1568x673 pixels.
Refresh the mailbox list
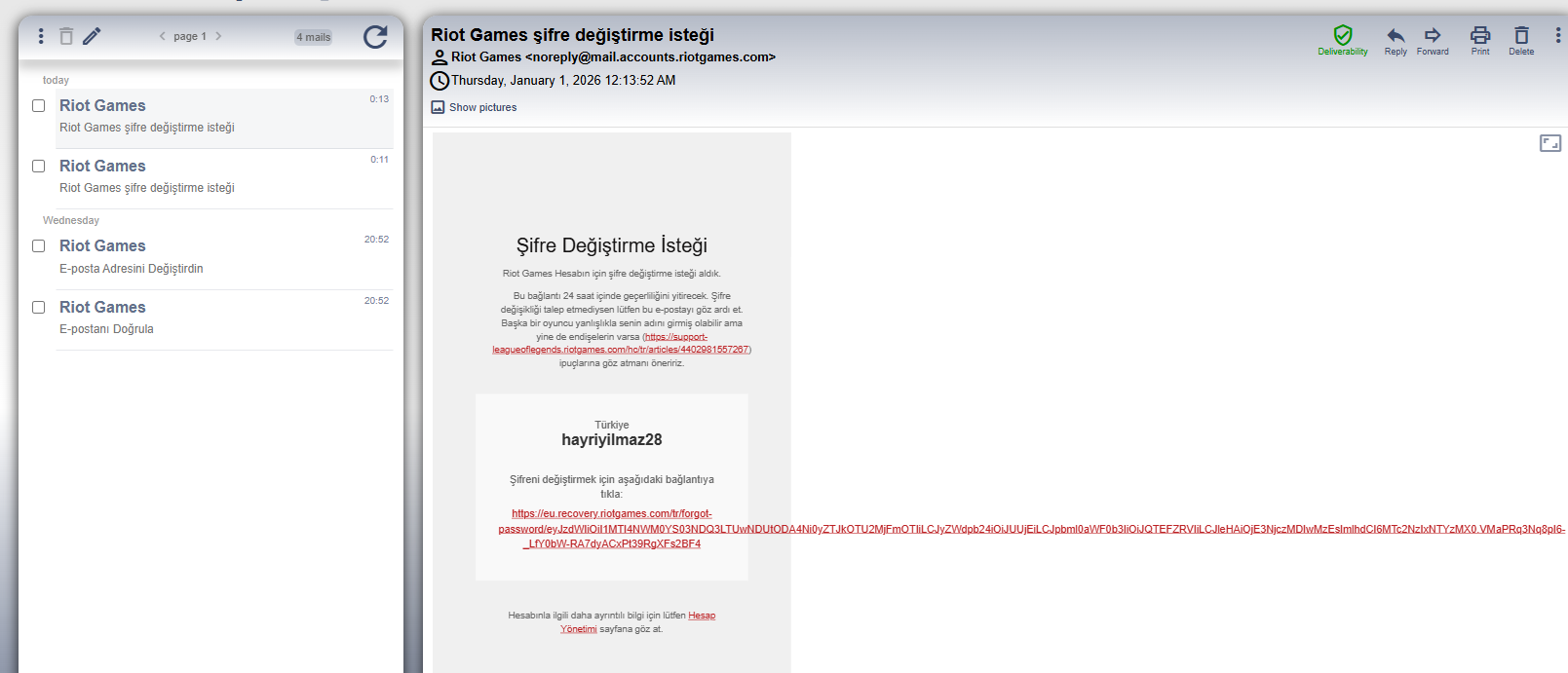tap(375, 37)
